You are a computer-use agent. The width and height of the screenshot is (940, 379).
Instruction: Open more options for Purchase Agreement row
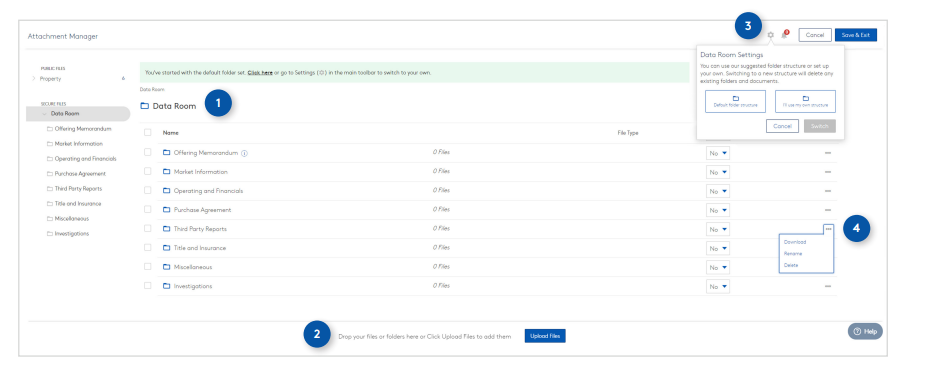tap(828, 210)
